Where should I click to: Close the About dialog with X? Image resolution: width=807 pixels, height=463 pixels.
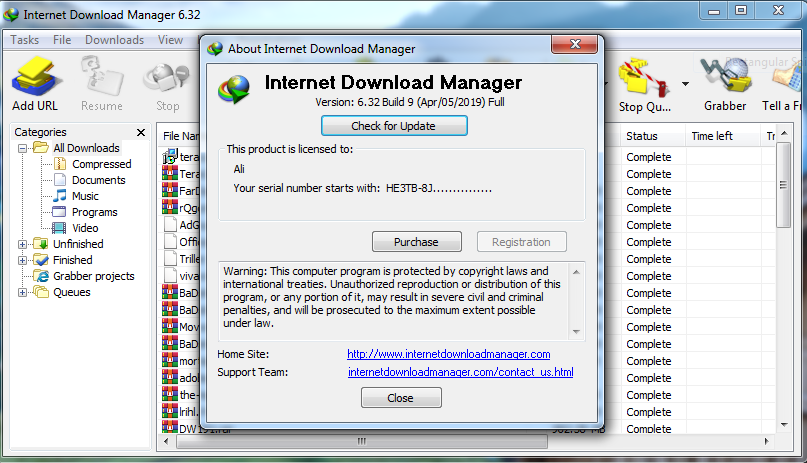[575, 44]
